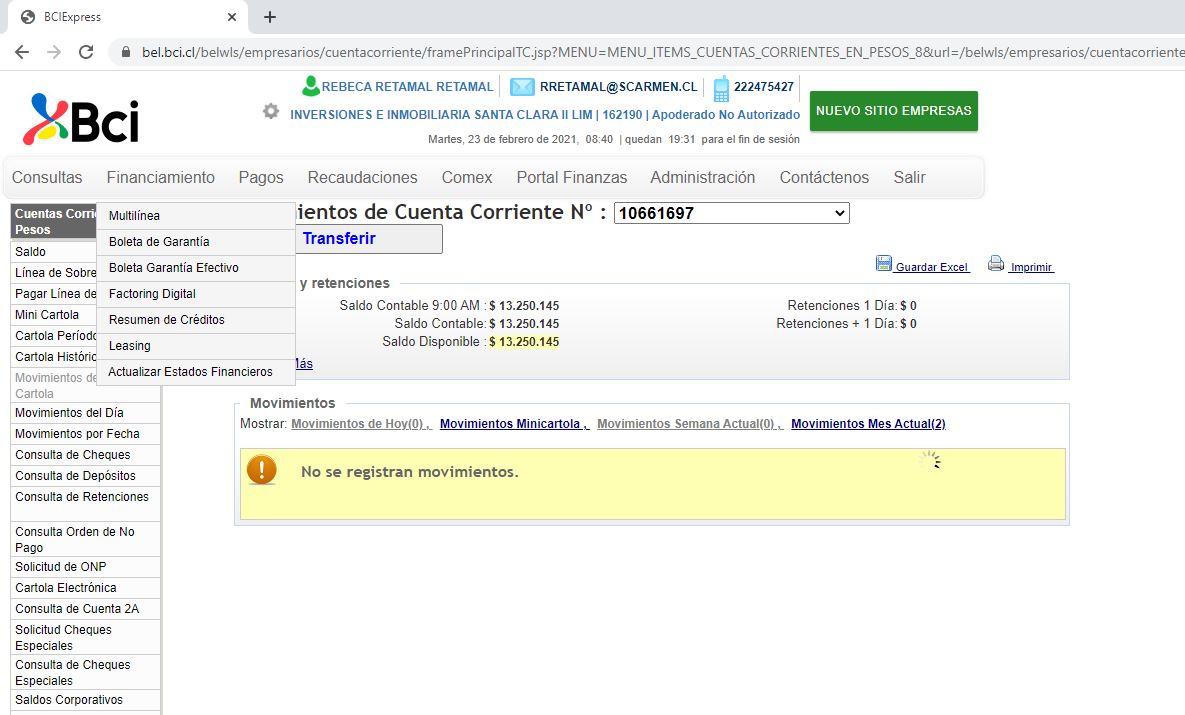Click the Imprimir printer icon

coord(996,264)
